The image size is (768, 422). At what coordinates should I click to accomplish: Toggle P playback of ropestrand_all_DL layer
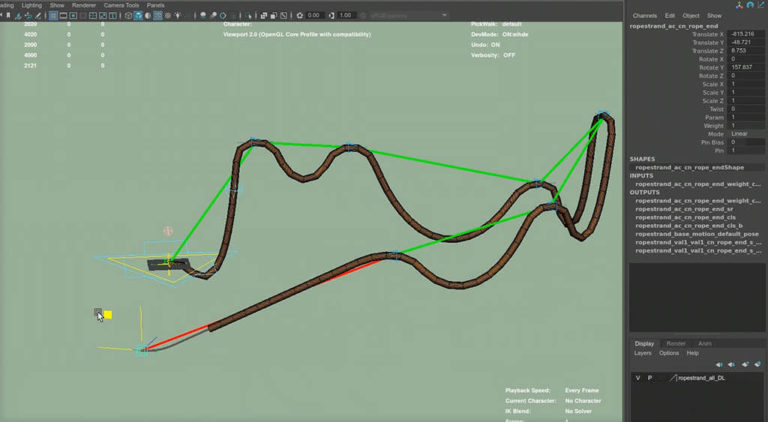click(x=650, y=378)
